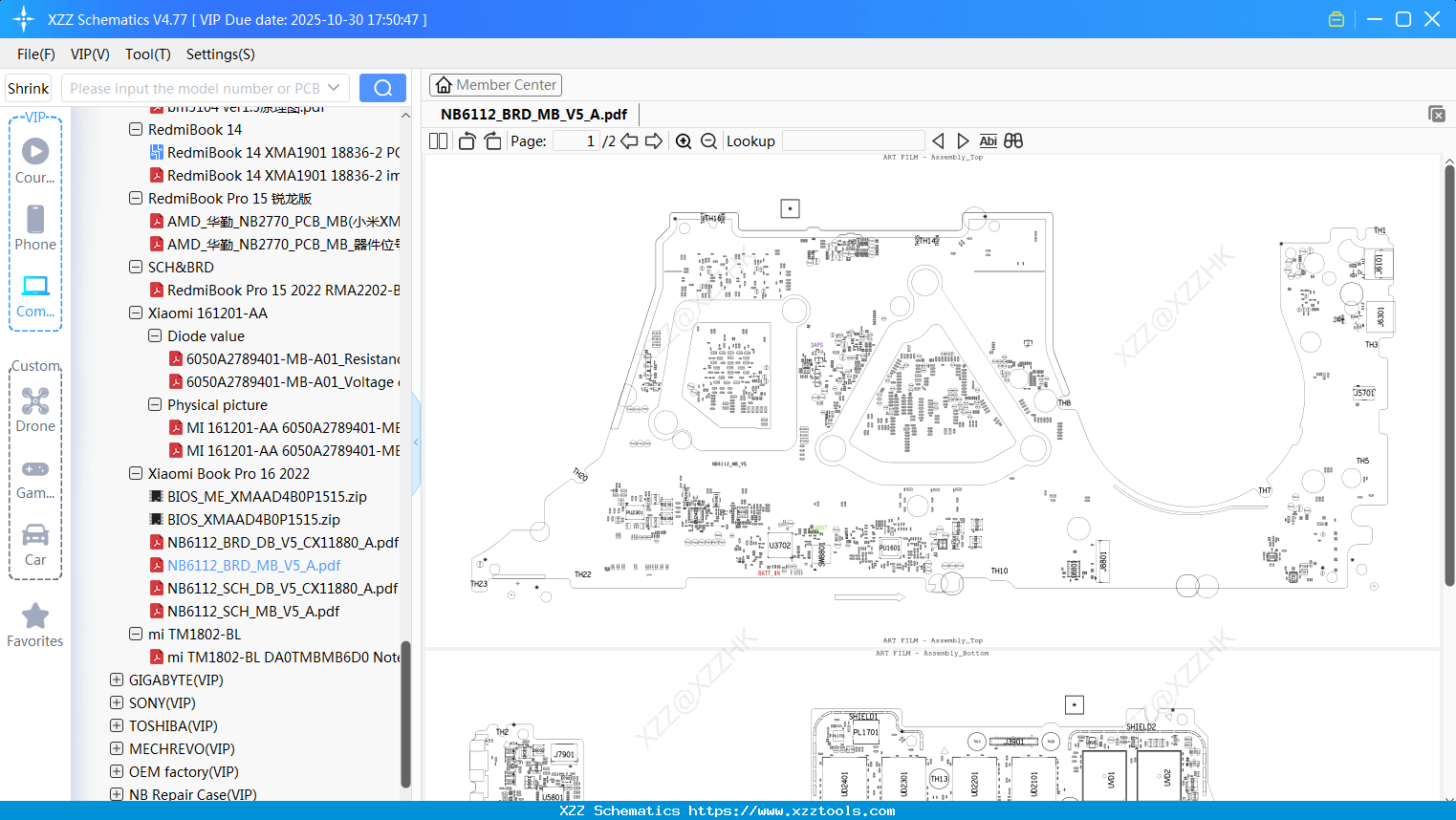
Task: Select the Computer category icon
Action: tap(35, 295)
